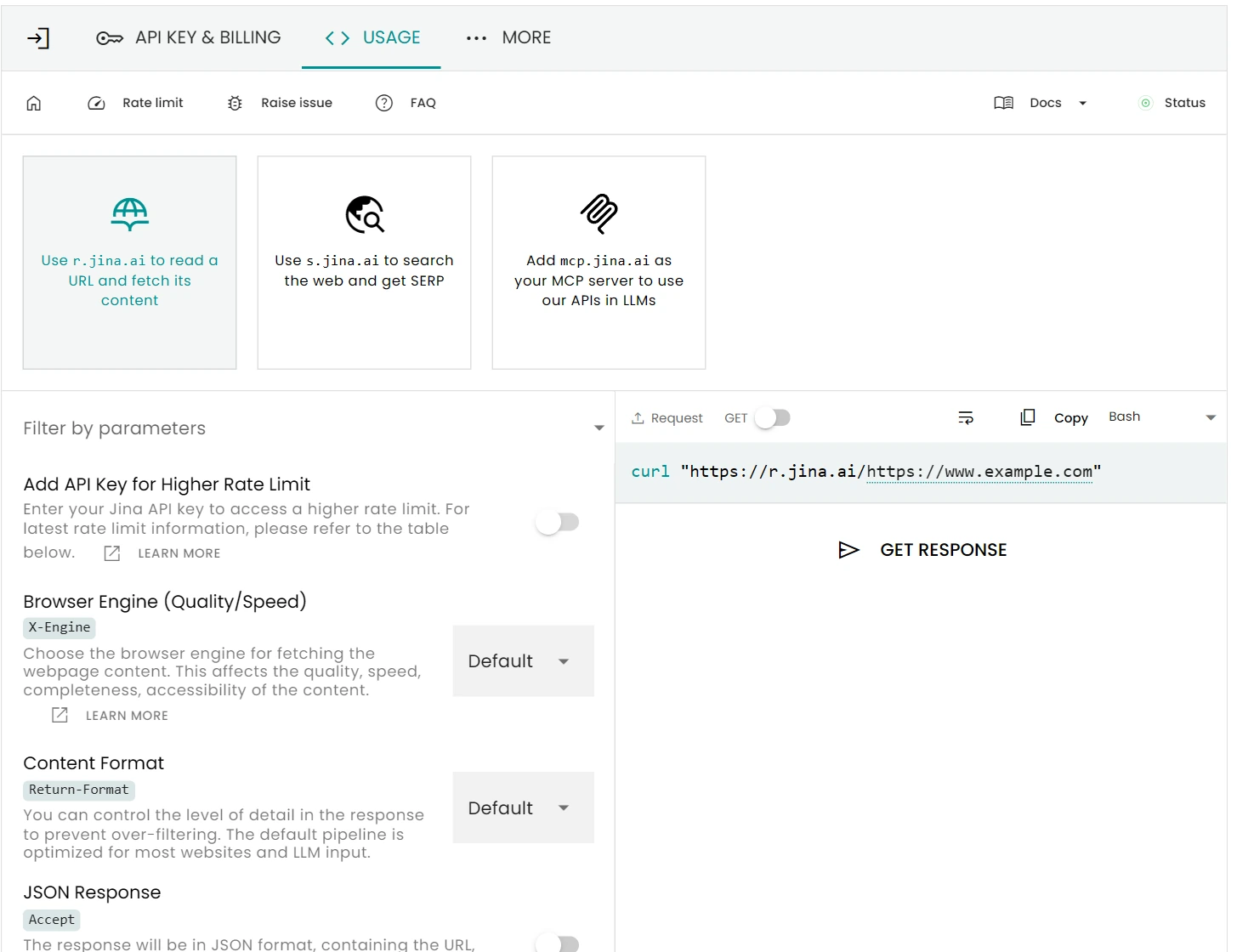Open LEARN MORE link for API key rate limit
The image size is (1254, 952).
coord(179,553)
